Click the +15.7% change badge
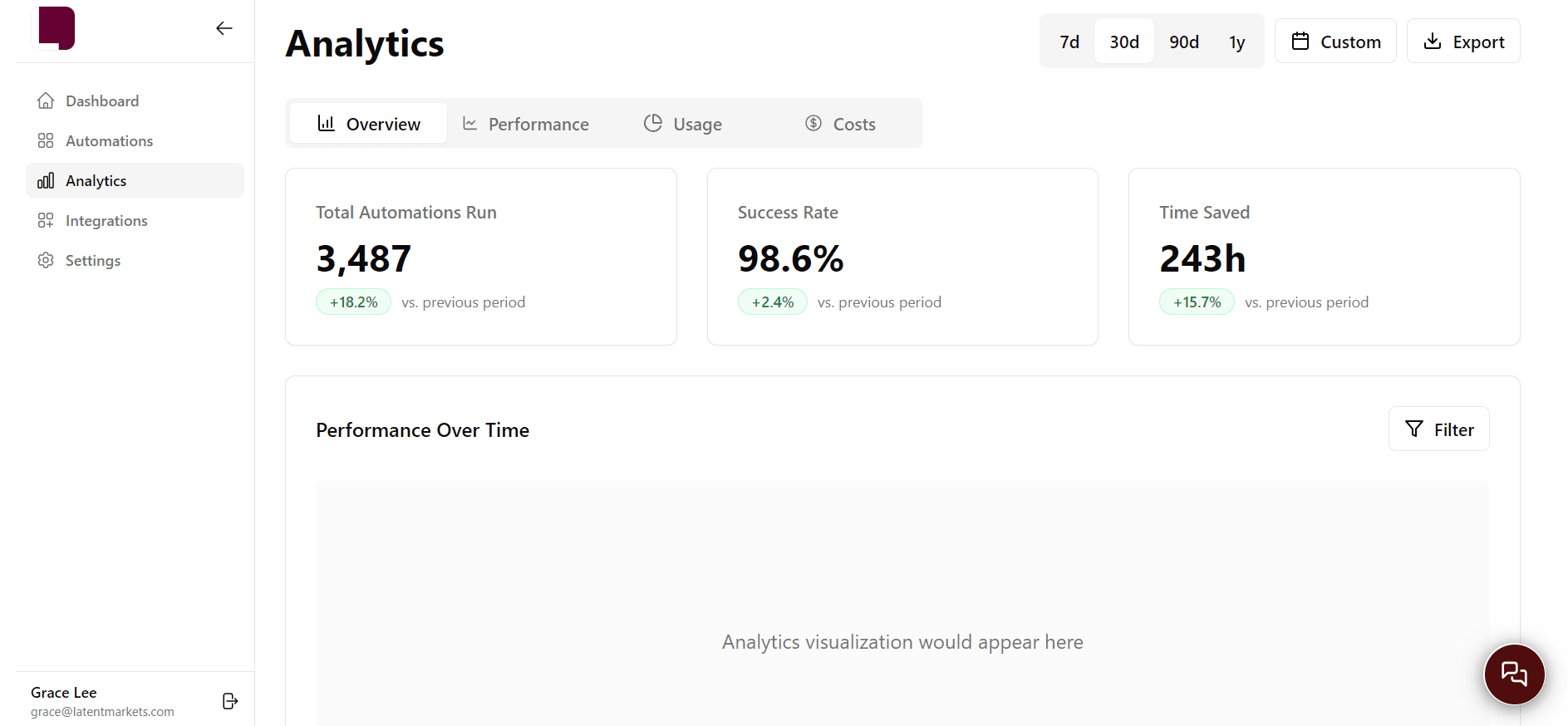The width and height of the screenshot is (1568, 726). click(x=1197, y=302)
